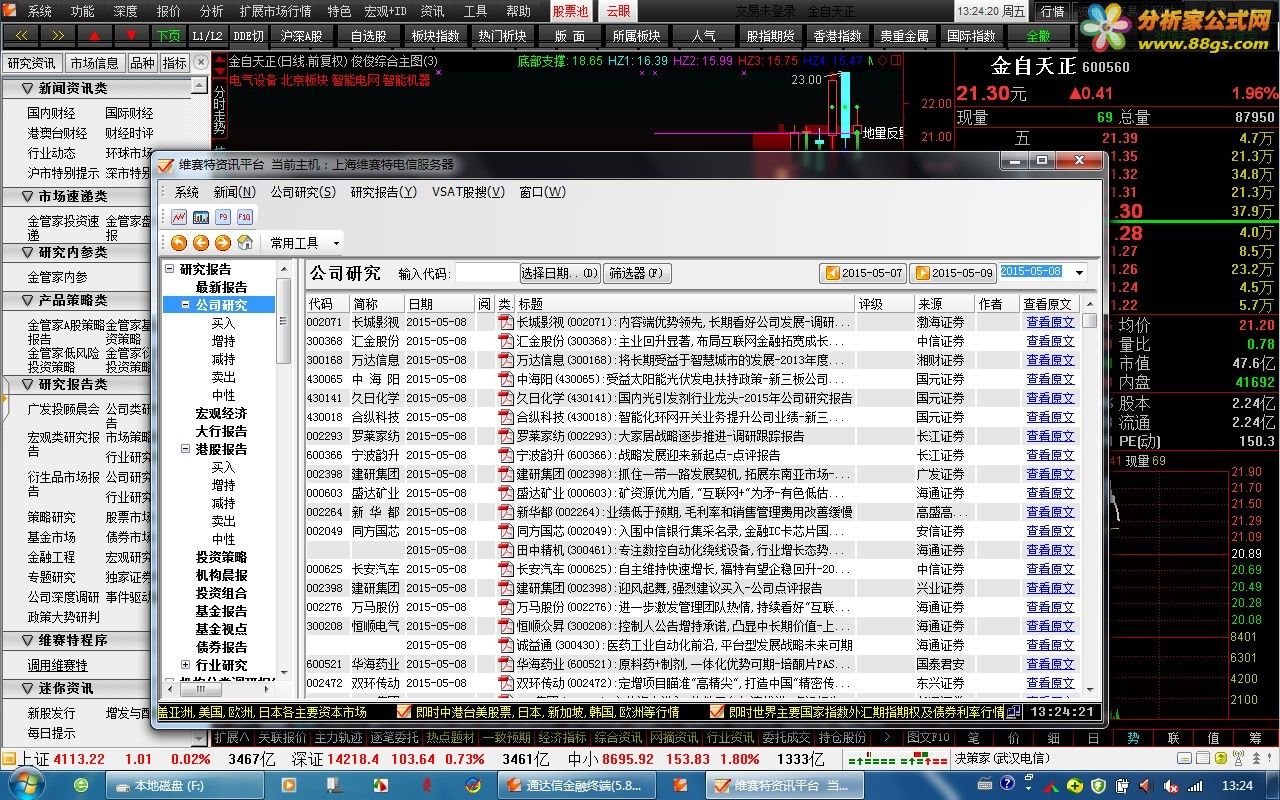Viewport: 1280px width, 800px height.
Task: Select 最新报告 in the tree
Action: [x=221, y=287]
